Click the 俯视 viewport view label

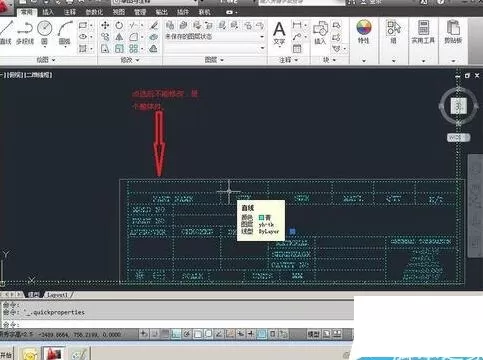(x=16, y=75)
